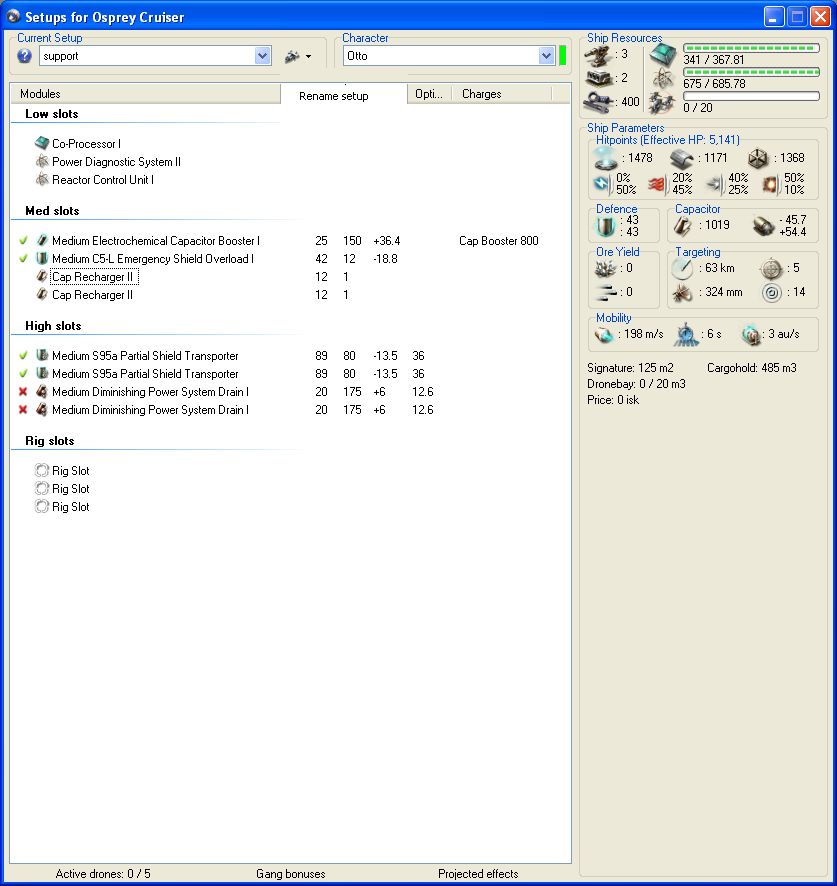The width and height of the screenshot is (837, 886).
Task: Click the Med slots section header
Action: 52,211
